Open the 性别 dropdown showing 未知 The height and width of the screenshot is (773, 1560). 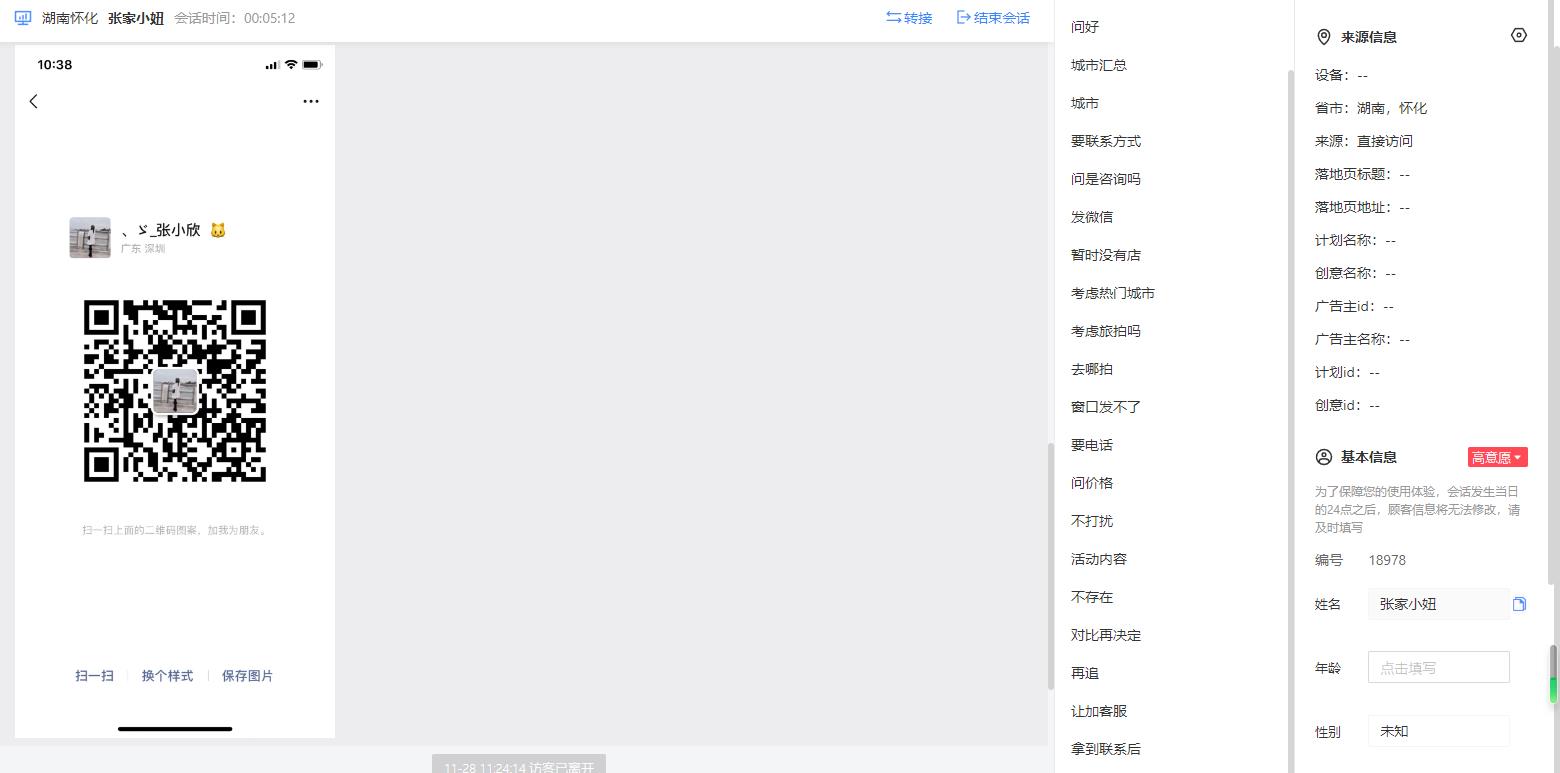point(1438,731)
